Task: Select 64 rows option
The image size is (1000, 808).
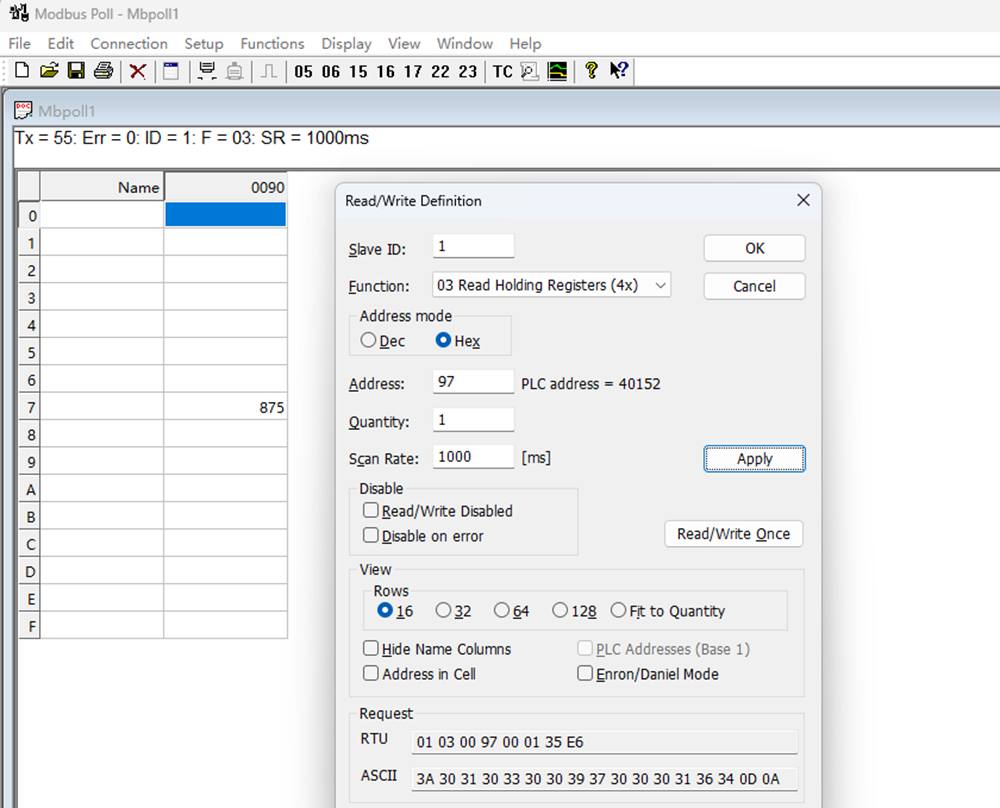Action: (x=501, y=610)
